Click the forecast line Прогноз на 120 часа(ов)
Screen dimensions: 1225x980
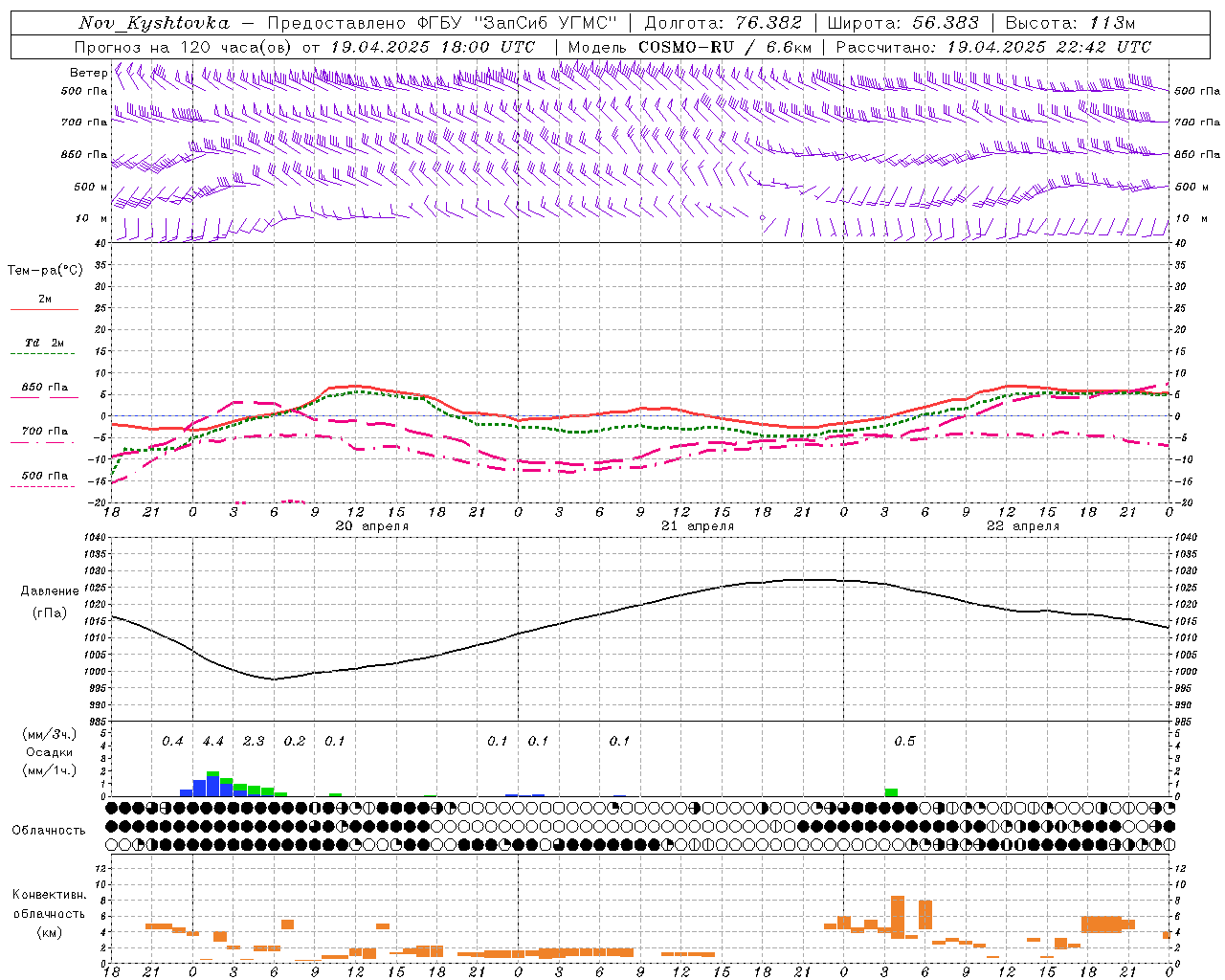pyautogui.click(x=184, y=47)
